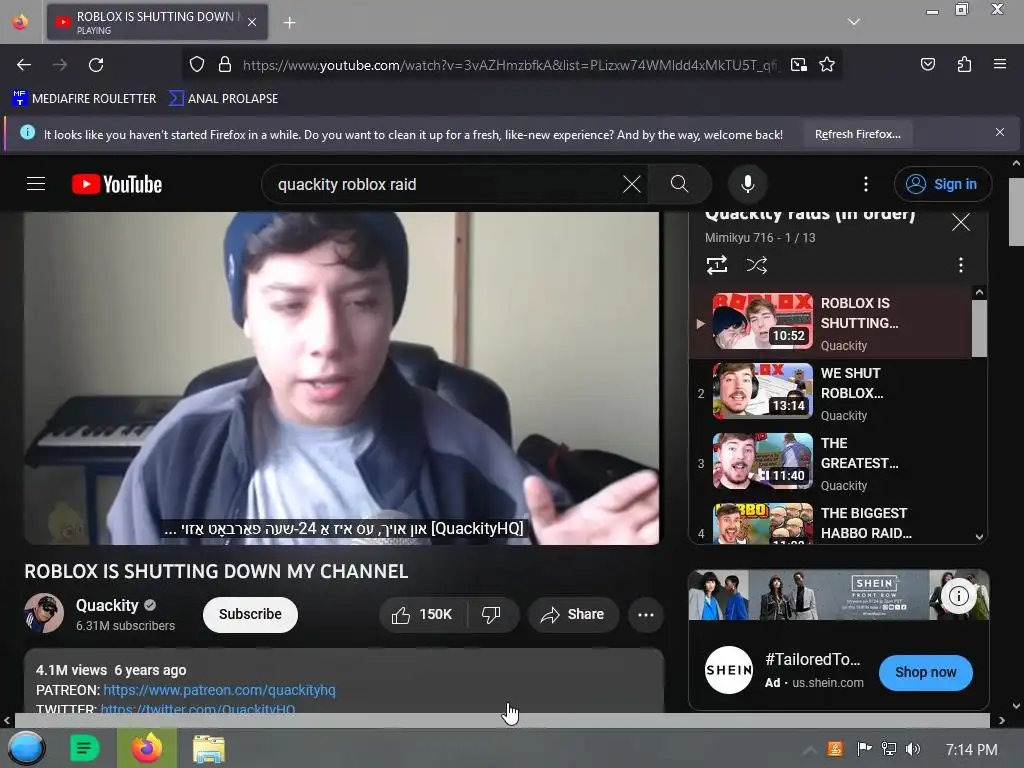Search with your voice microphone

[x=748, y=184]
